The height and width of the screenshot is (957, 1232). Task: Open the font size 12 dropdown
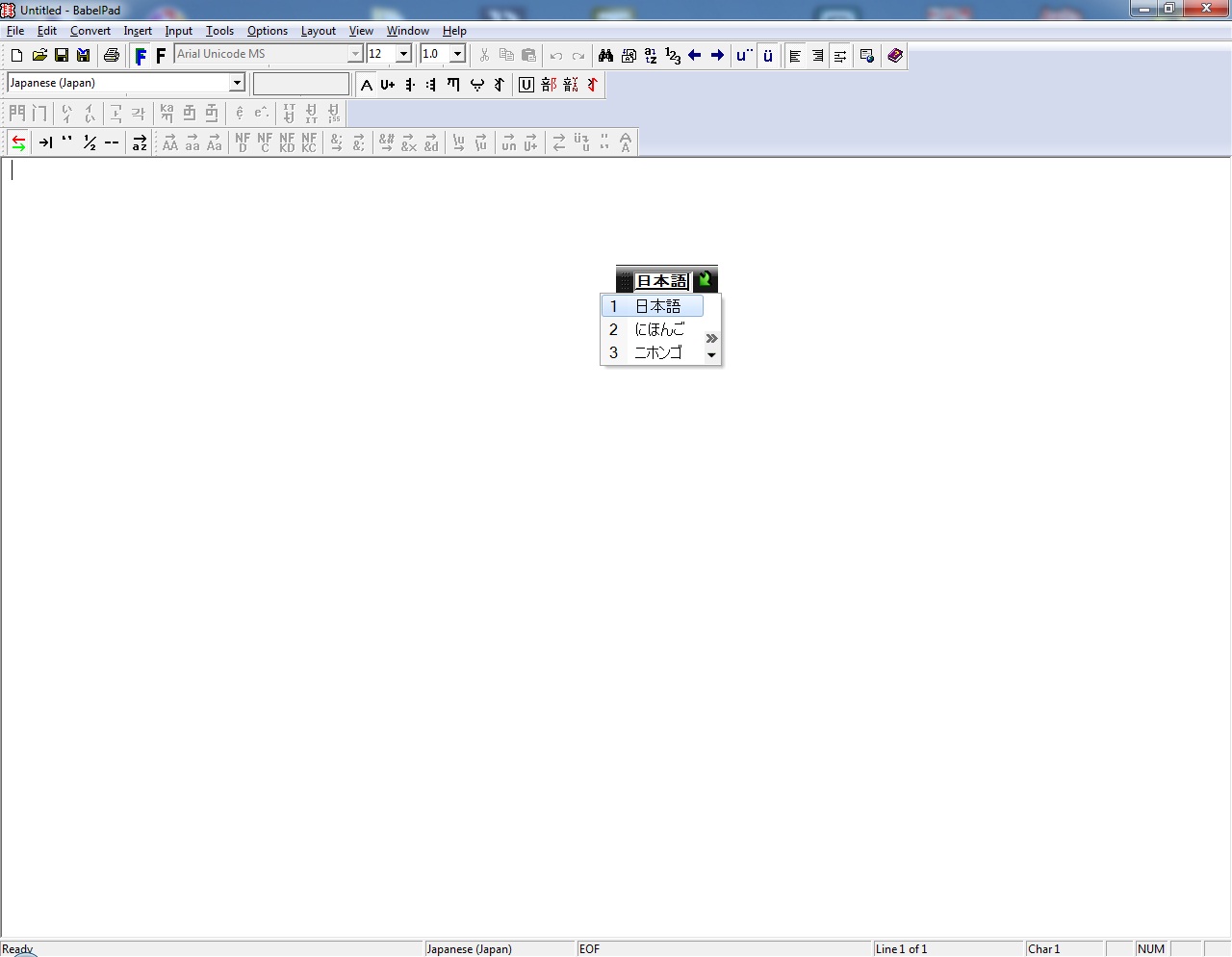(x=404, y=54)
